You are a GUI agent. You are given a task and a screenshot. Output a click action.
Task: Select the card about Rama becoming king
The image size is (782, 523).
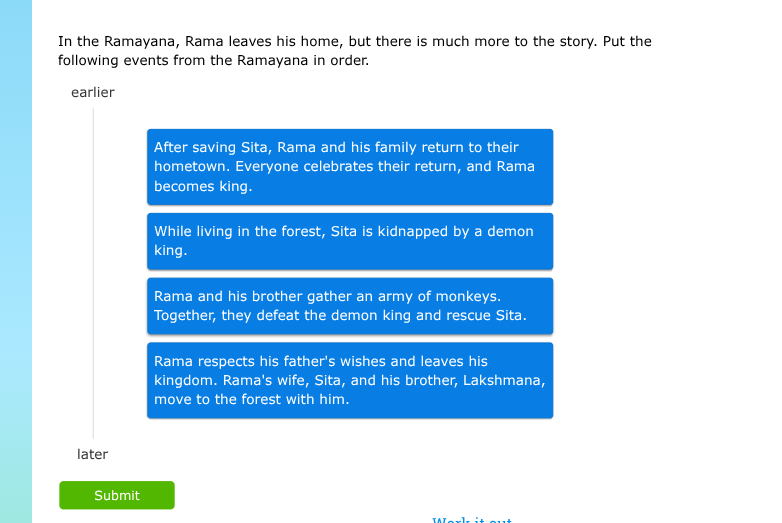[349, 166]
